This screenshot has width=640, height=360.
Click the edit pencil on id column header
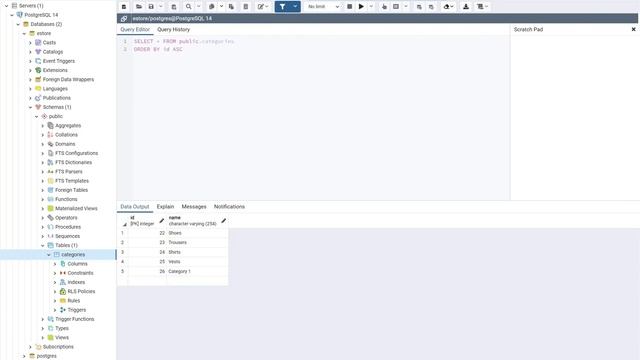point(162,221)
